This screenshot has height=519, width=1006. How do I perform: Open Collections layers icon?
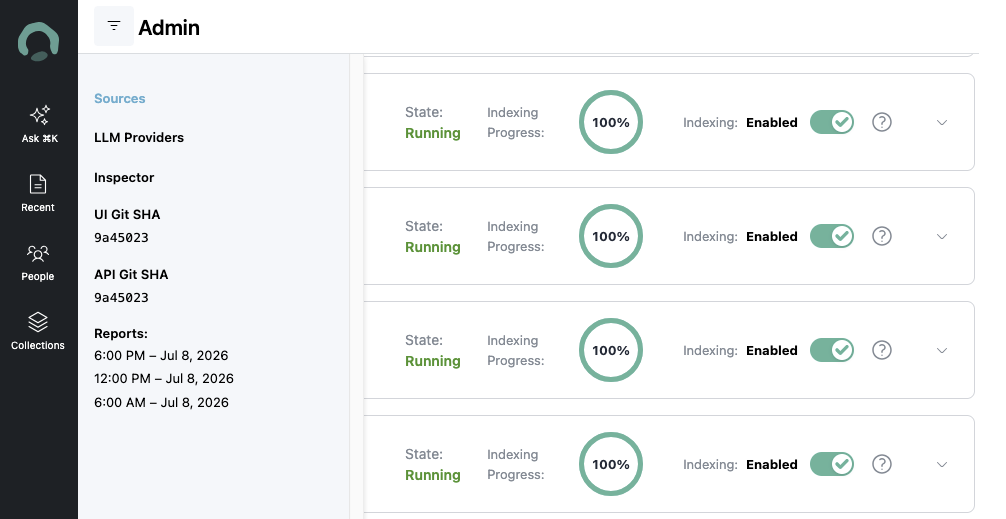click(x=38, y=322)
